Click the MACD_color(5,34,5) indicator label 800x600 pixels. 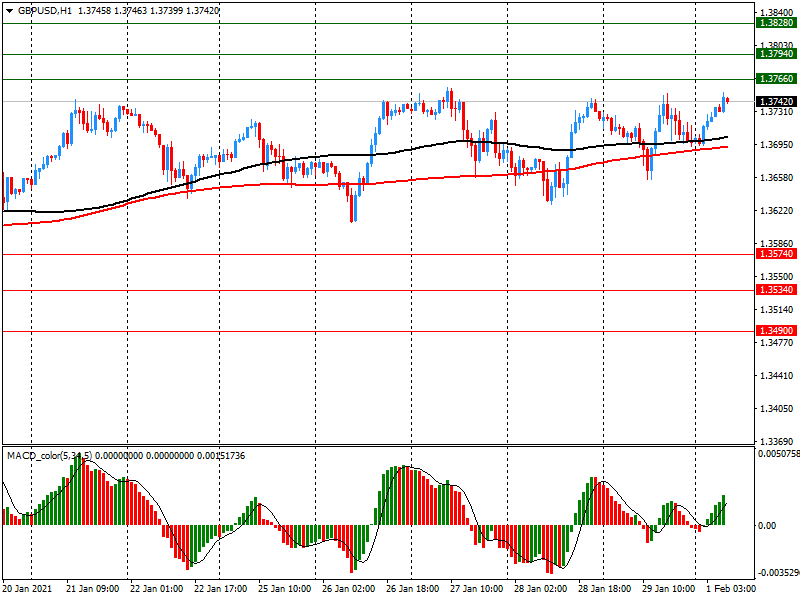[50, 456]
